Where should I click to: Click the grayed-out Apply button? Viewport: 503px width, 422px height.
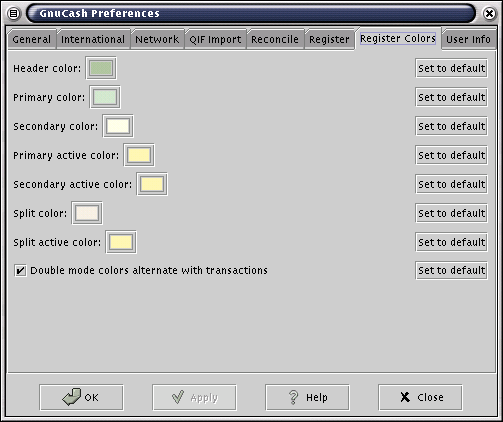[x=194, y=397]
